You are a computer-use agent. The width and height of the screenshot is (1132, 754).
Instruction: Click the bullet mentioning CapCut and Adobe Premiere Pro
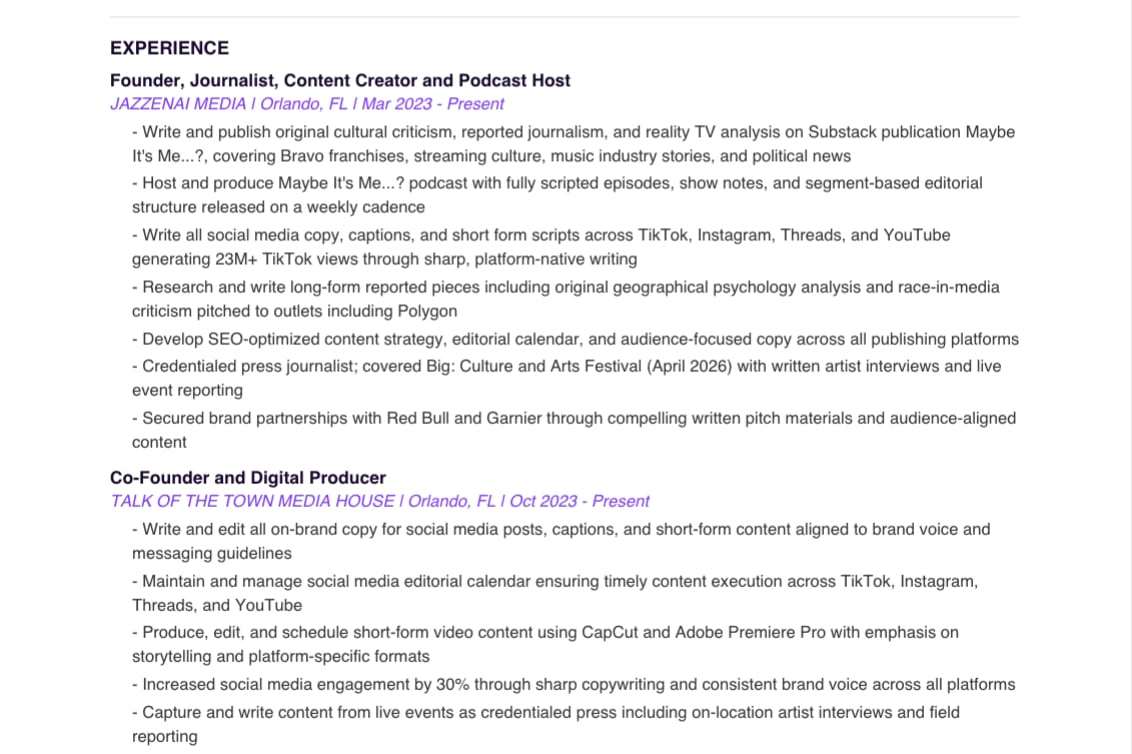tap(545, 644)
